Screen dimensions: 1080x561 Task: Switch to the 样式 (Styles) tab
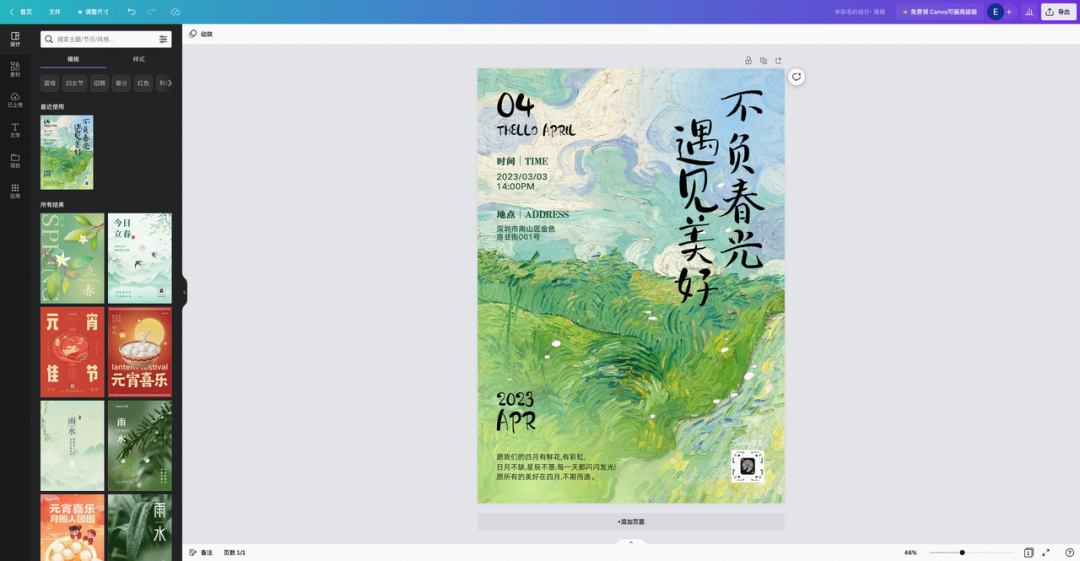138,59
